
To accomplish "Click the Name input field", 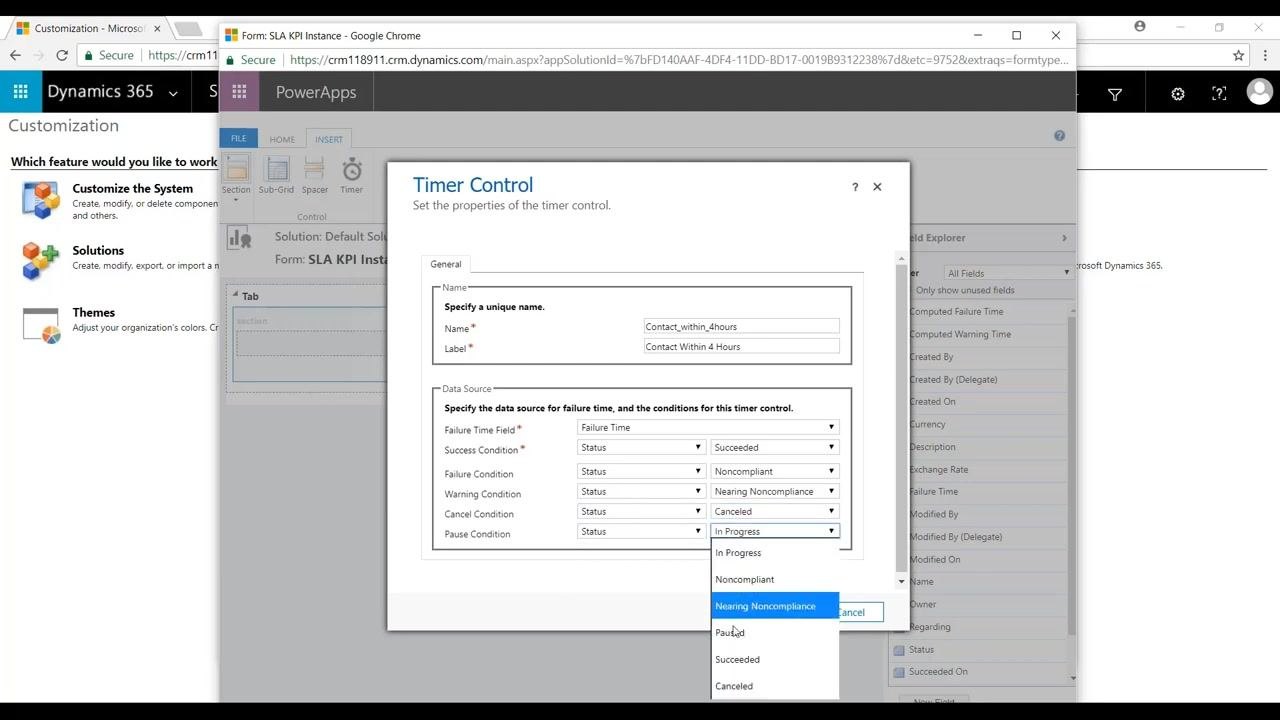I will [742, 326].
